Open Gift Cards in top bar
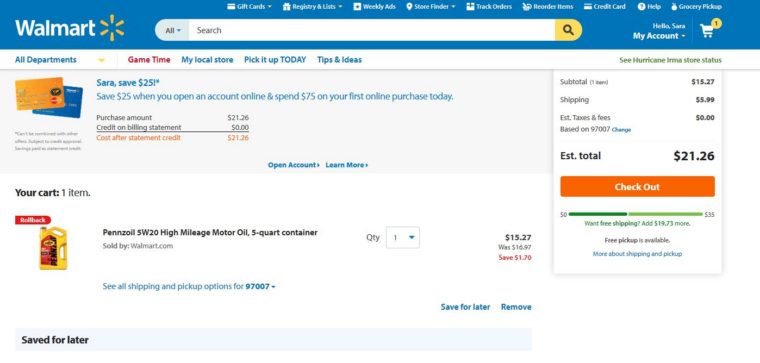 point(249,7)
